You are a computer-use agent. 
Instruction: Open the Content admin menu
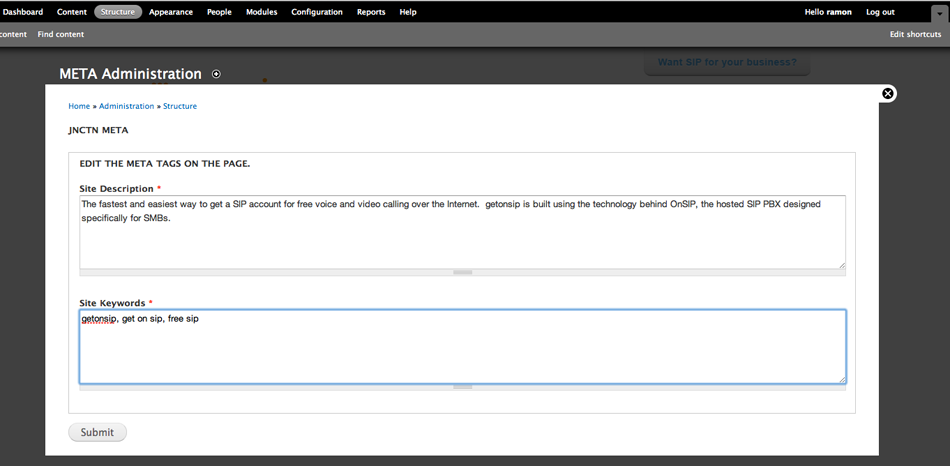72,12
